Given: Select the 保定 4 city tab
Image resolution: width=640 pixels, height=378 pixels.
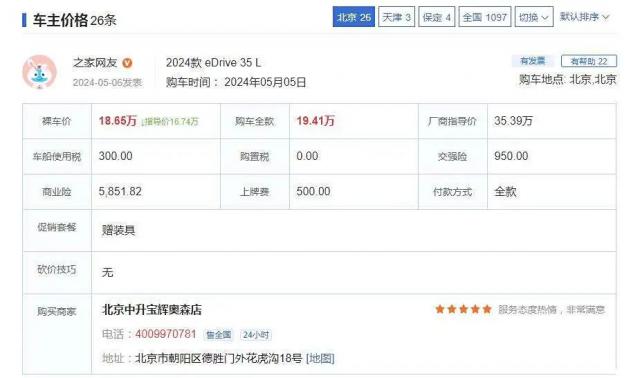Looking at the screenshot, I should [x=437, y=17].
